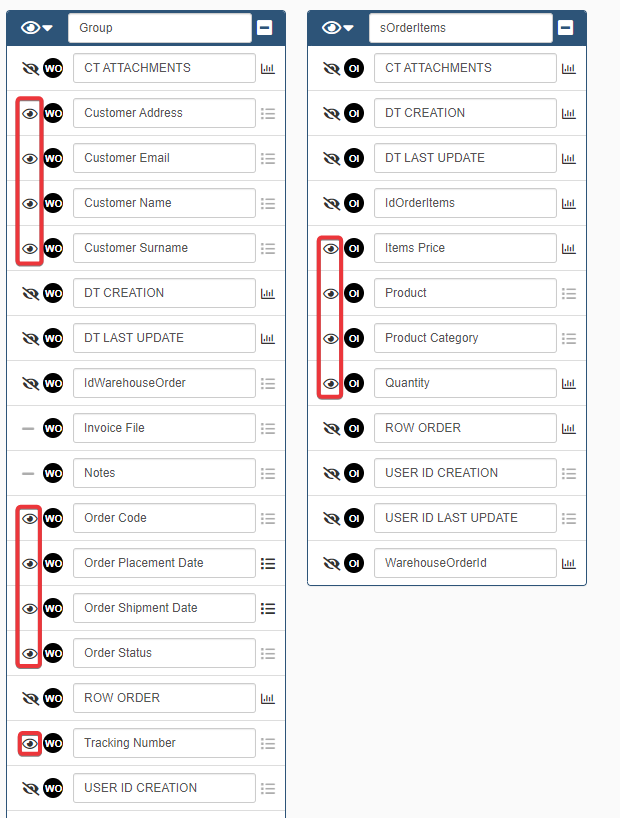Click the chart icon next to CT ATTACHMENTS in Group
The width and height of the screenshot is (620, 818).
pyautogui.click(x=267, y=69)
